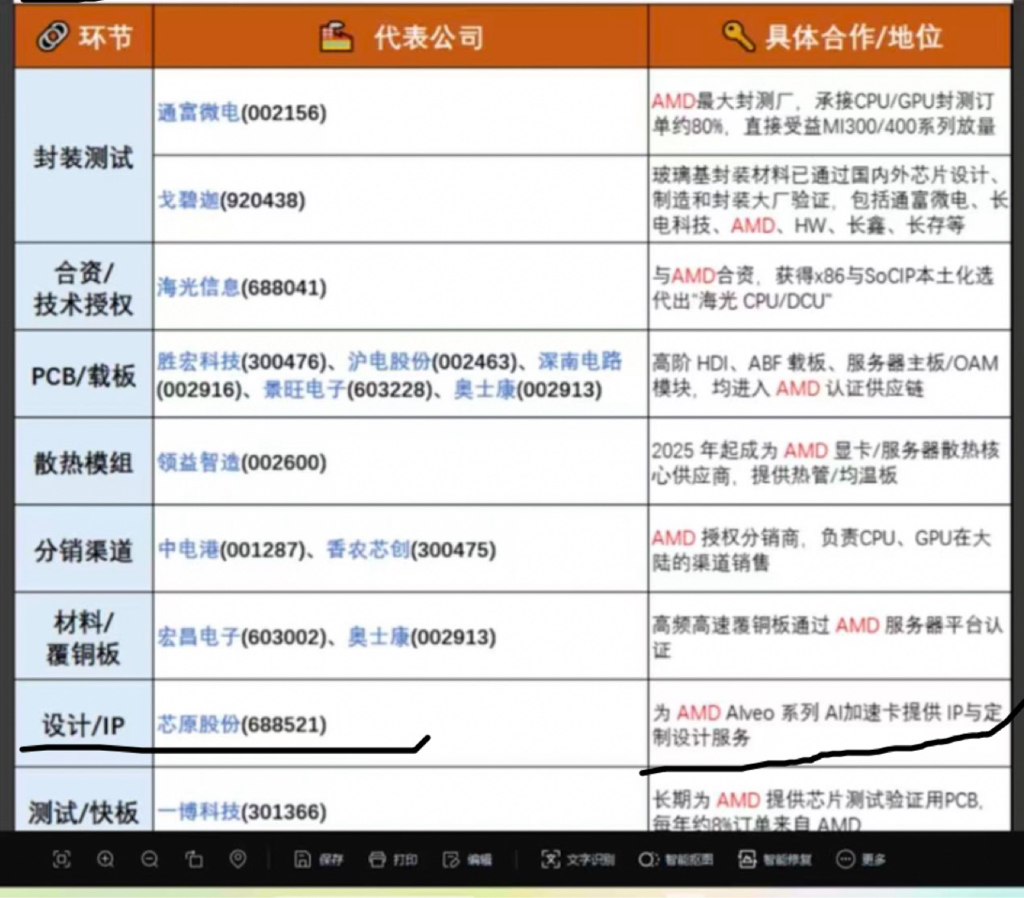This screenshot has height=898, width=1024.
Task: Click the description starting '高阶 HDI、ABF 载板'
Action: coord(825,376)
